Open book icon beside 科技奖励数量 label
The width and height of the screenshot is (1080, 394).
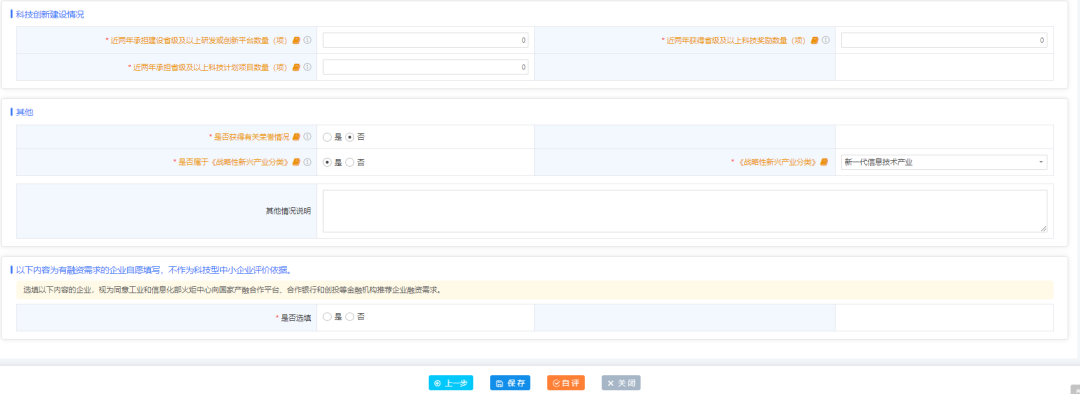point(815,40)
